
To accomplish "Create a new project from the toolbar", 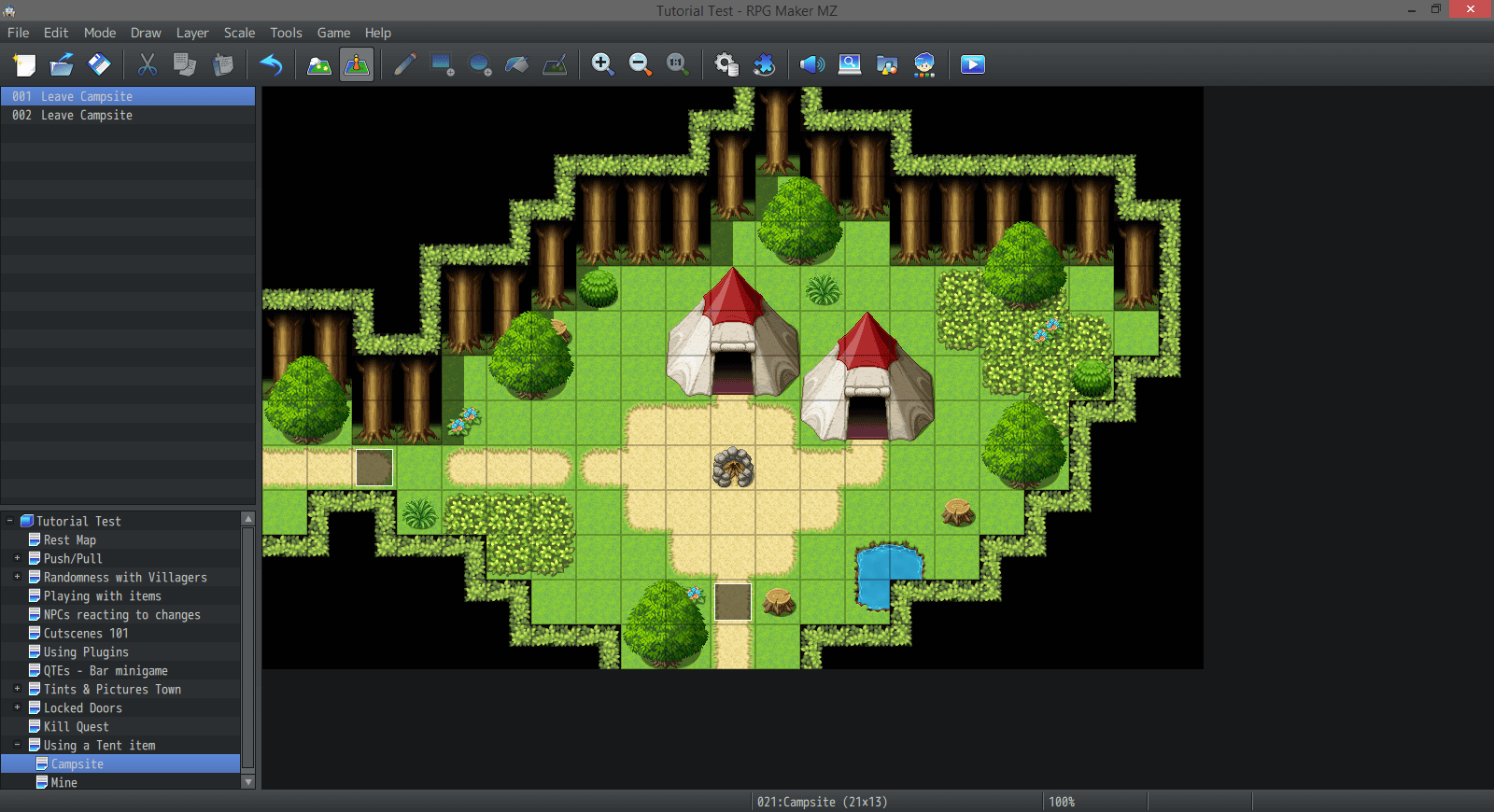I will [24, 64].
